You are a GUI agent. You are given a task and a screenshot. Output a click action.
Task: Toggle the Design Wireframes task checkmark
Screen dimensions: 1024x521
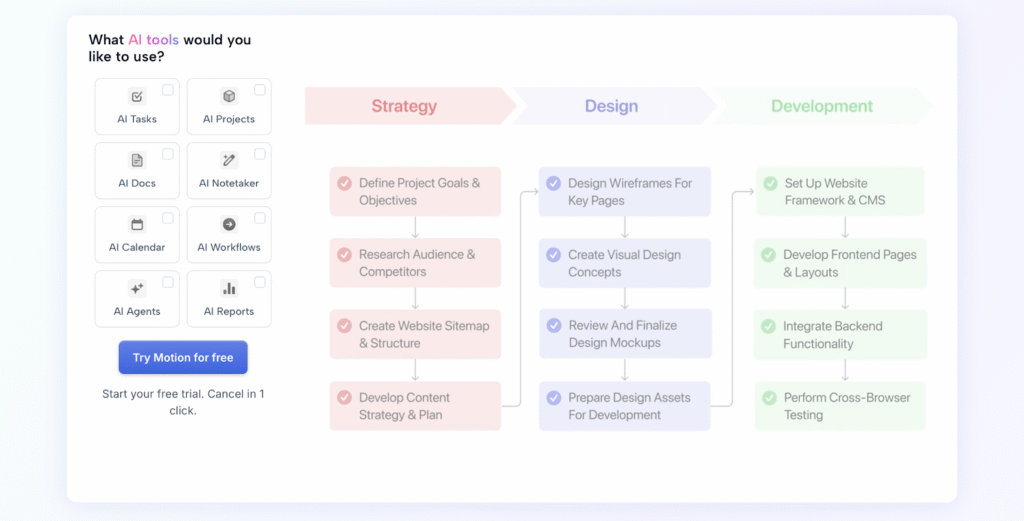(553, 183)
